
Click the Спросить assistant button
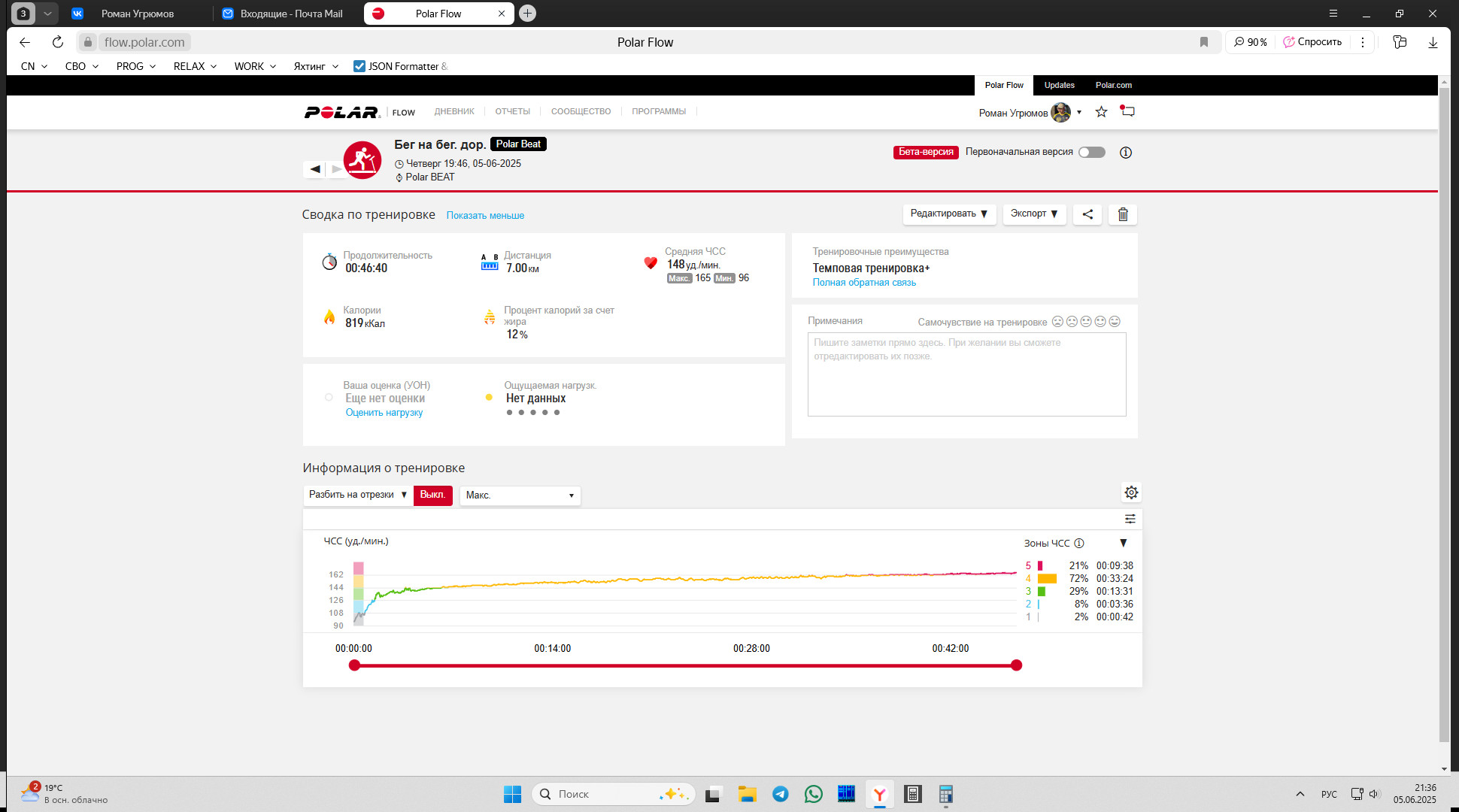click(1312, 42)
